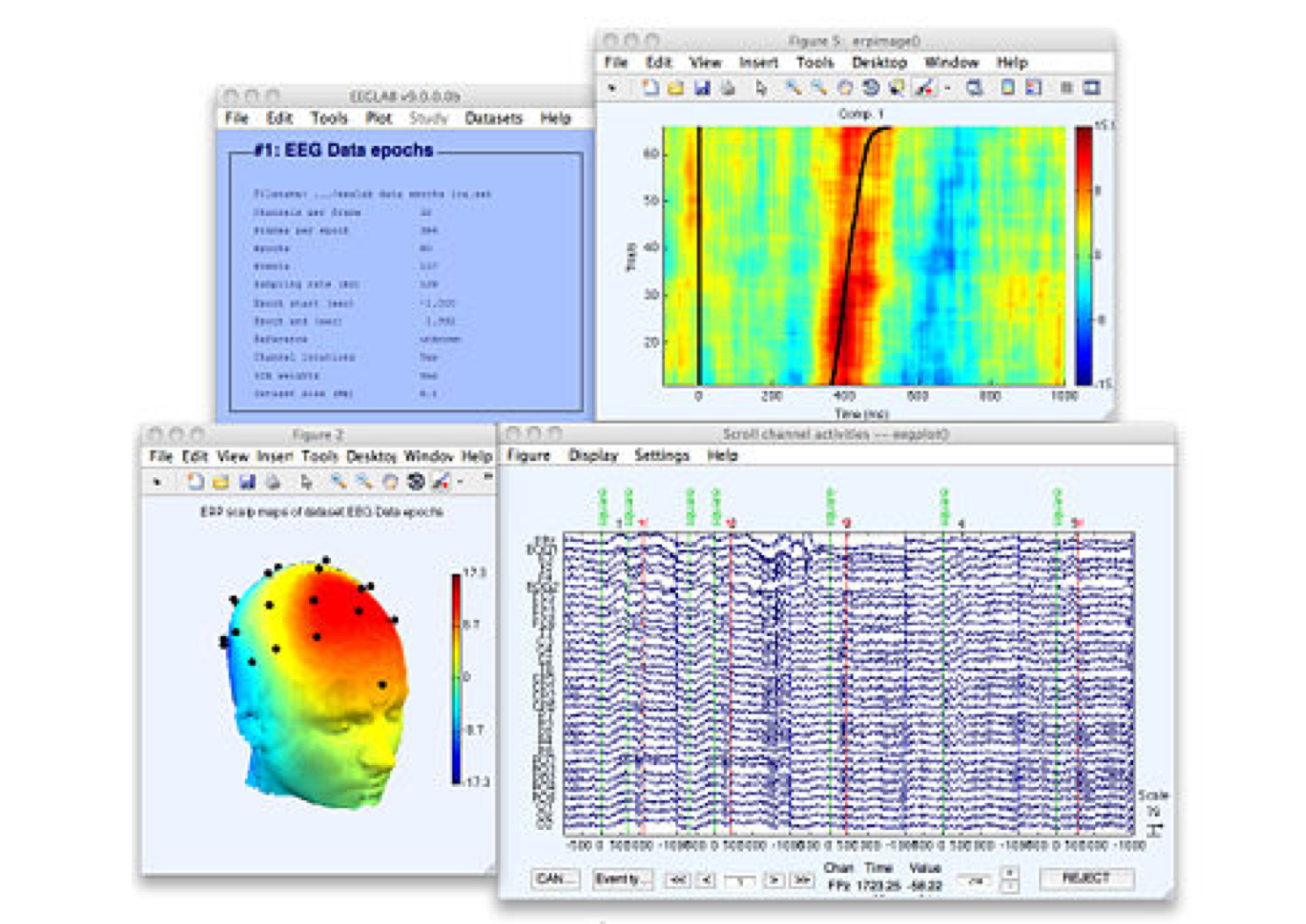This screenshot has width=1306, height=924.
Task: Click the Event types button in eegplot
Action: [x=622, y=878]
